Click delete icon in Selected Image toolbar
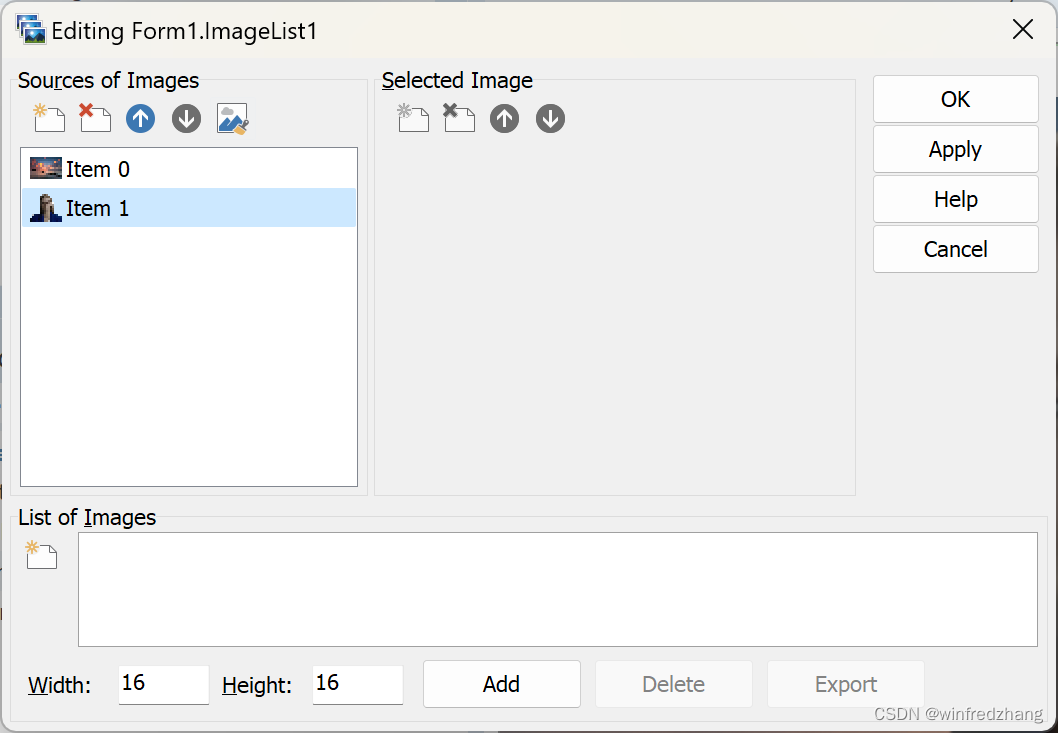The height and width of the screenshot is (733, 1058). [459, 119]
